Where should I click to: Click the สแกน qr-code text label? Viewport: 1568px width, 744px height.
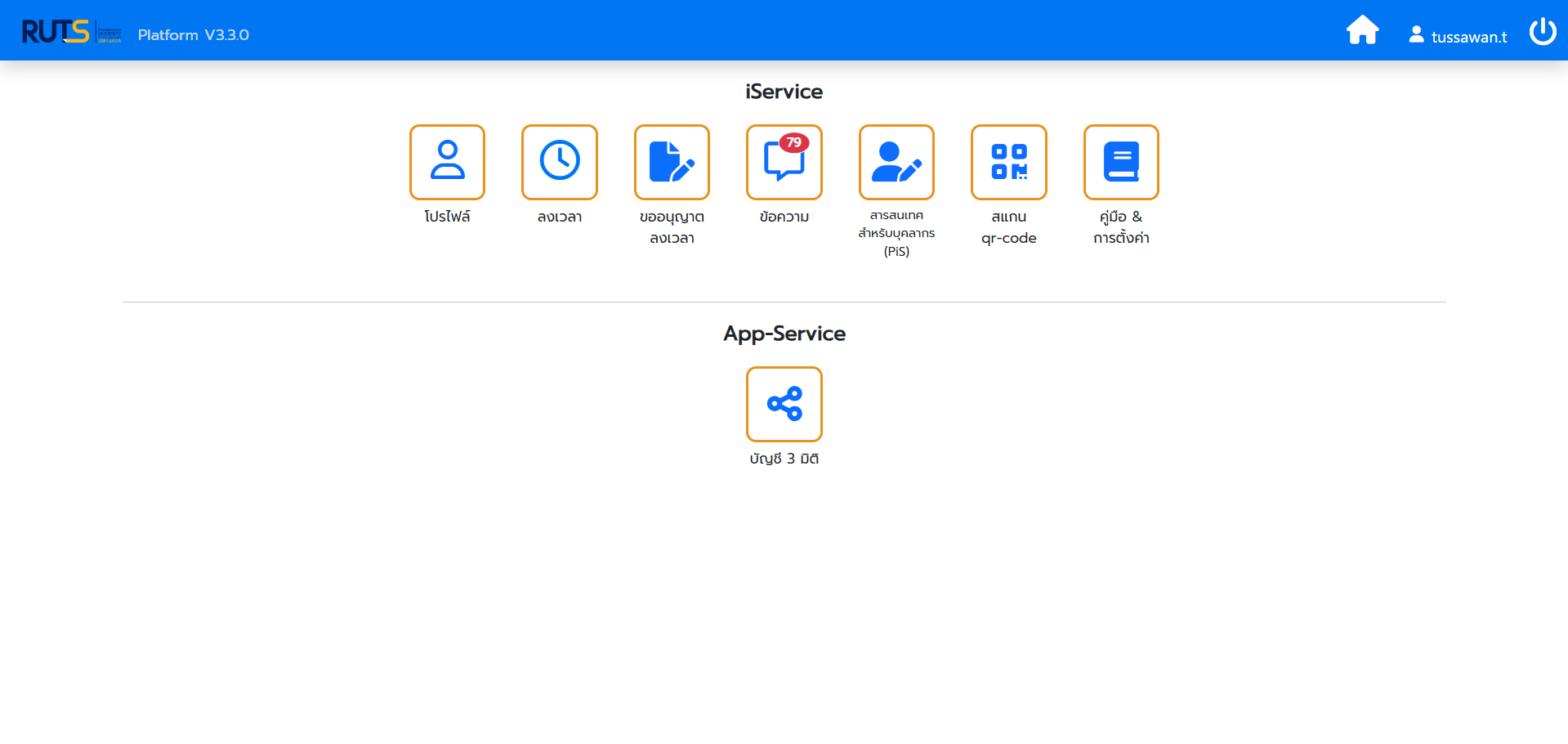pos(1008,227)
